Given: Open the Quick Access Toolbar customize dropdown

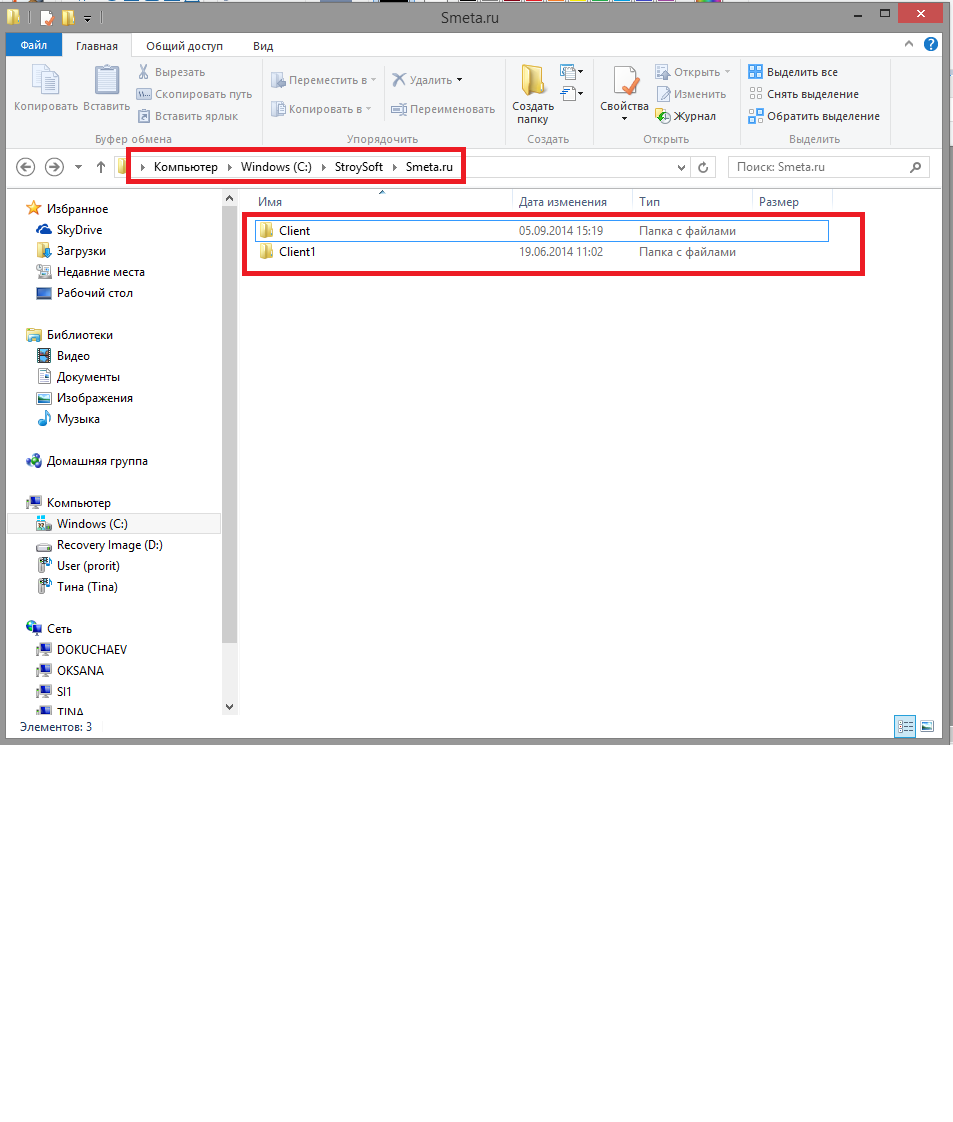Looking at the screenshot, I should tap(88, 18).
